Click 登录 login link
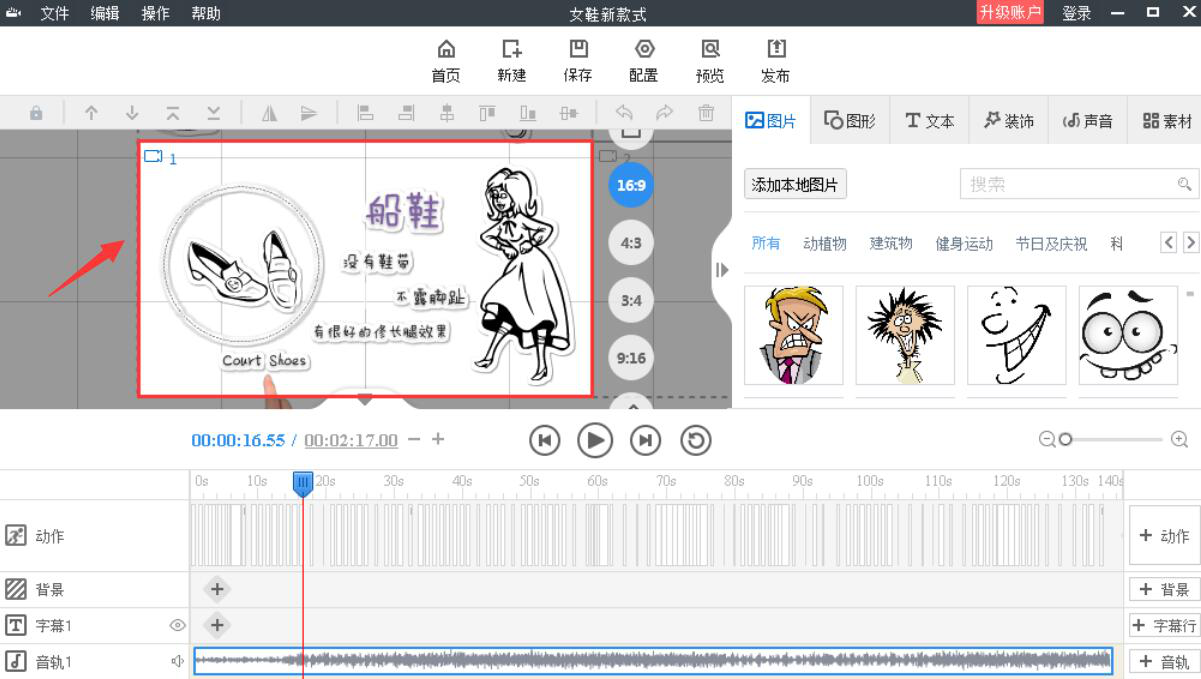Image resolution: width=1201 pixels, height=679 pixels. [1077, 13]
